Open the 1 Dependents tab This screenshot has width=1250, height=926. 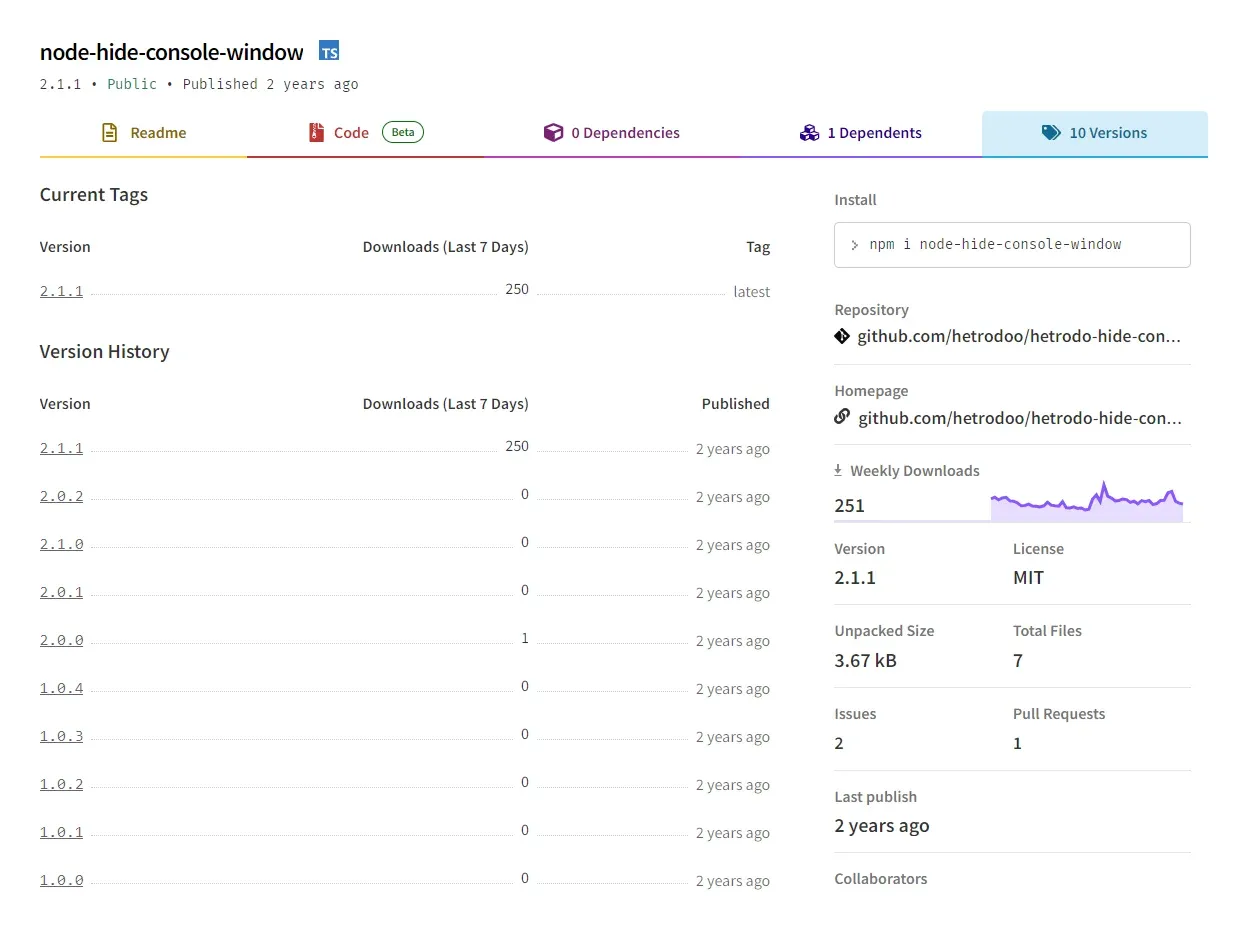[874, 133]
